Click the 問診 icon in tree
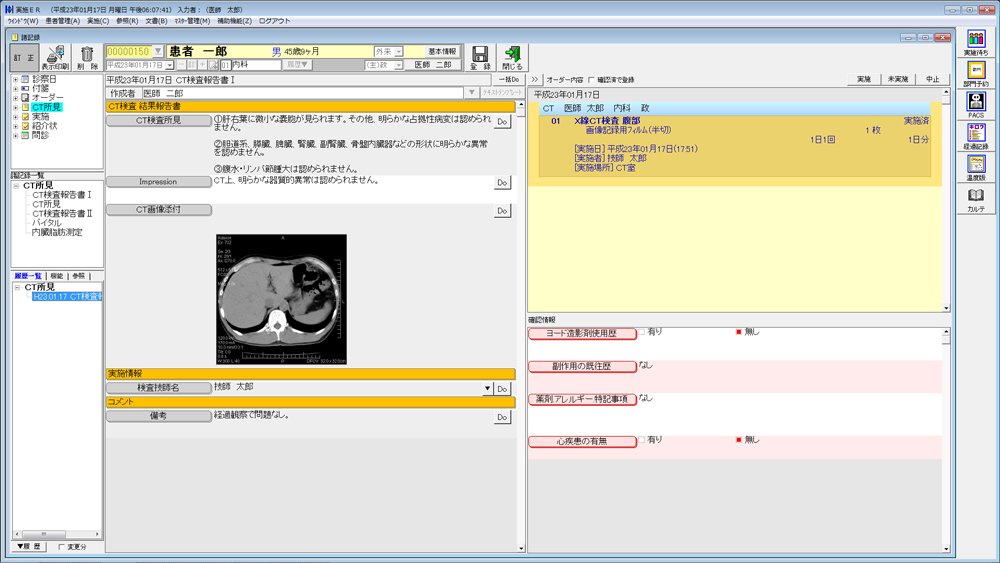The height and width of the screenshot is (563, 1000). [x=25, y=135]
